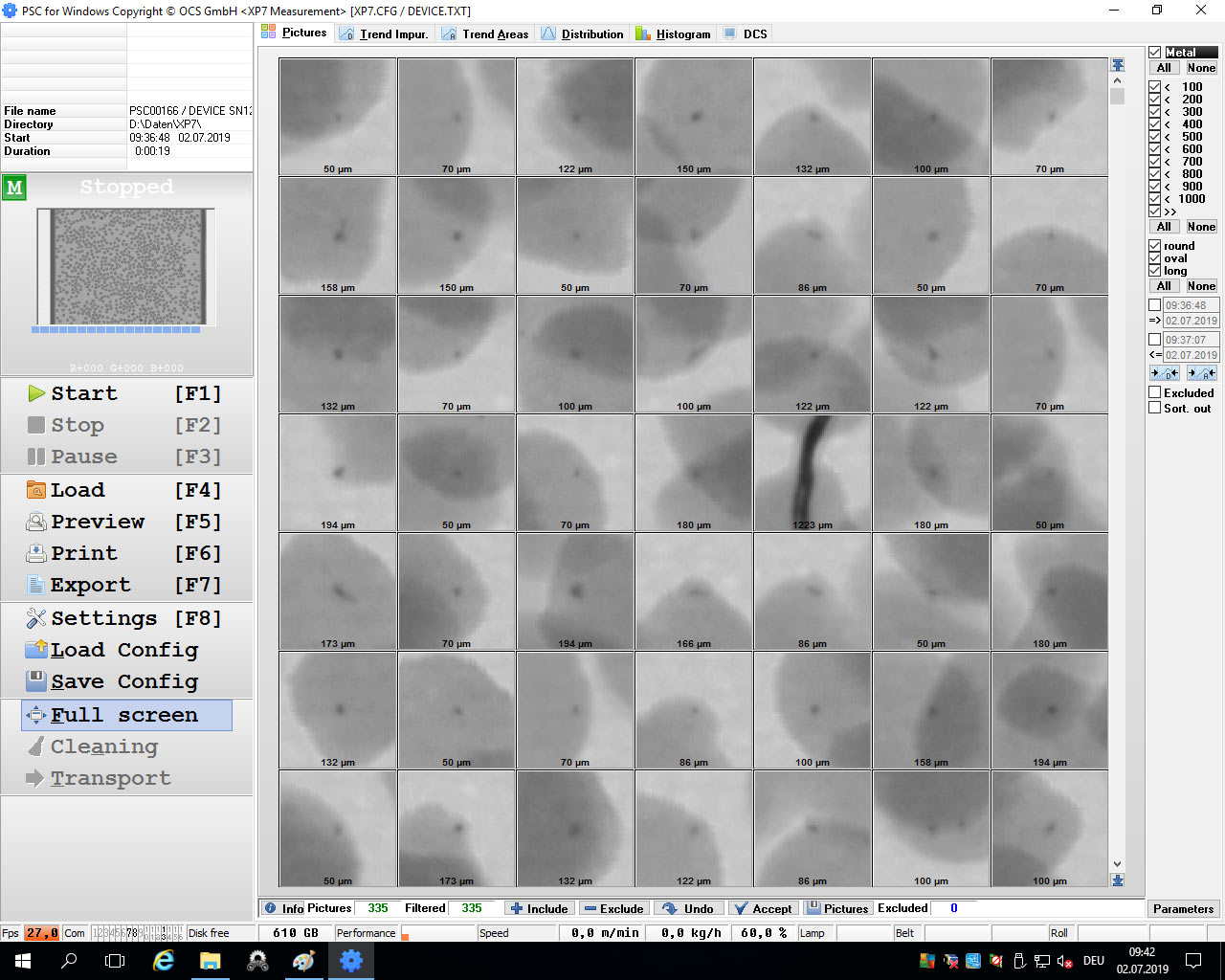Click the Start measurement play icon
This screenshot has height=980, width=1225.
36,393
